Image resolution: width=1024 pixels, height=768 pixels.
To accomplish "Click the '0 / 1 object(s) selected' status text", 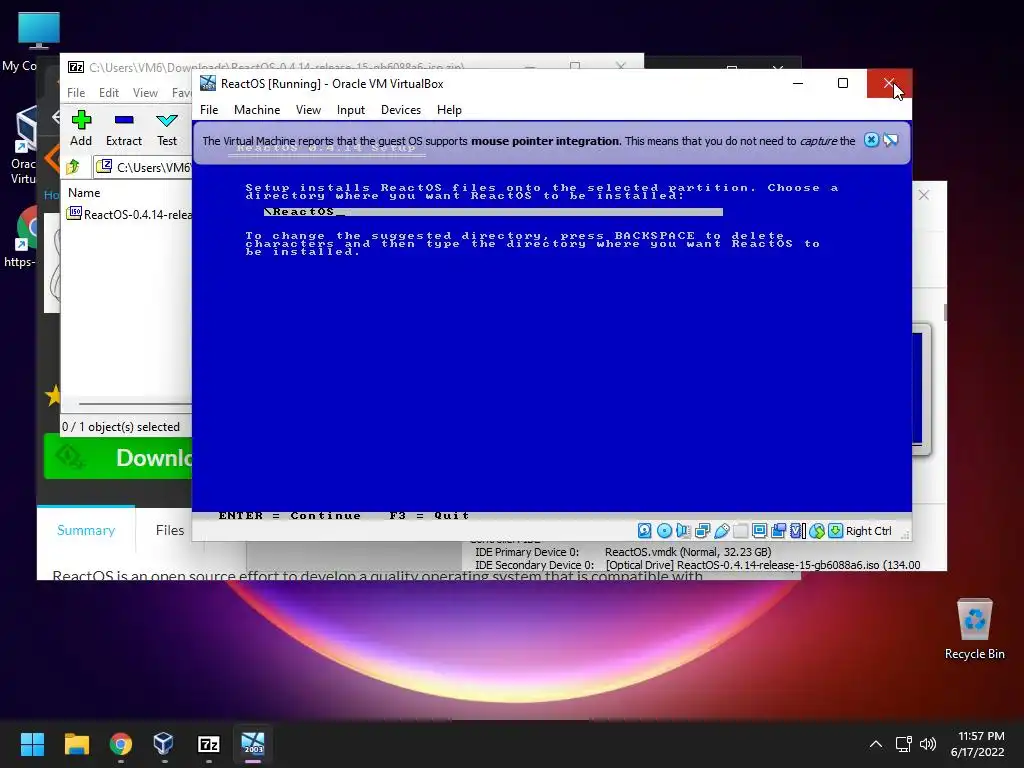I will 121,426.
